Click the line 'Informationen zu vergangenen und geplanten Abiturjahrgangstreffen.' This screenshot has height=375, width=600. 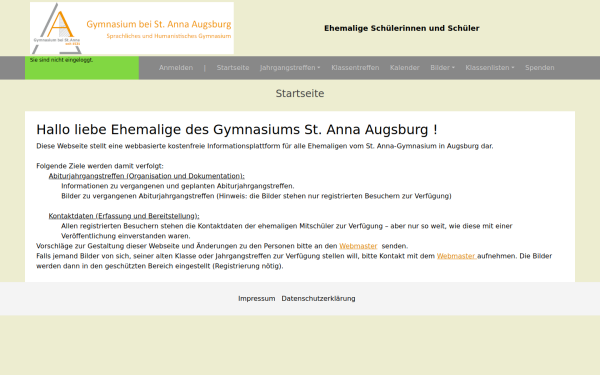click(x=178, y=186)
